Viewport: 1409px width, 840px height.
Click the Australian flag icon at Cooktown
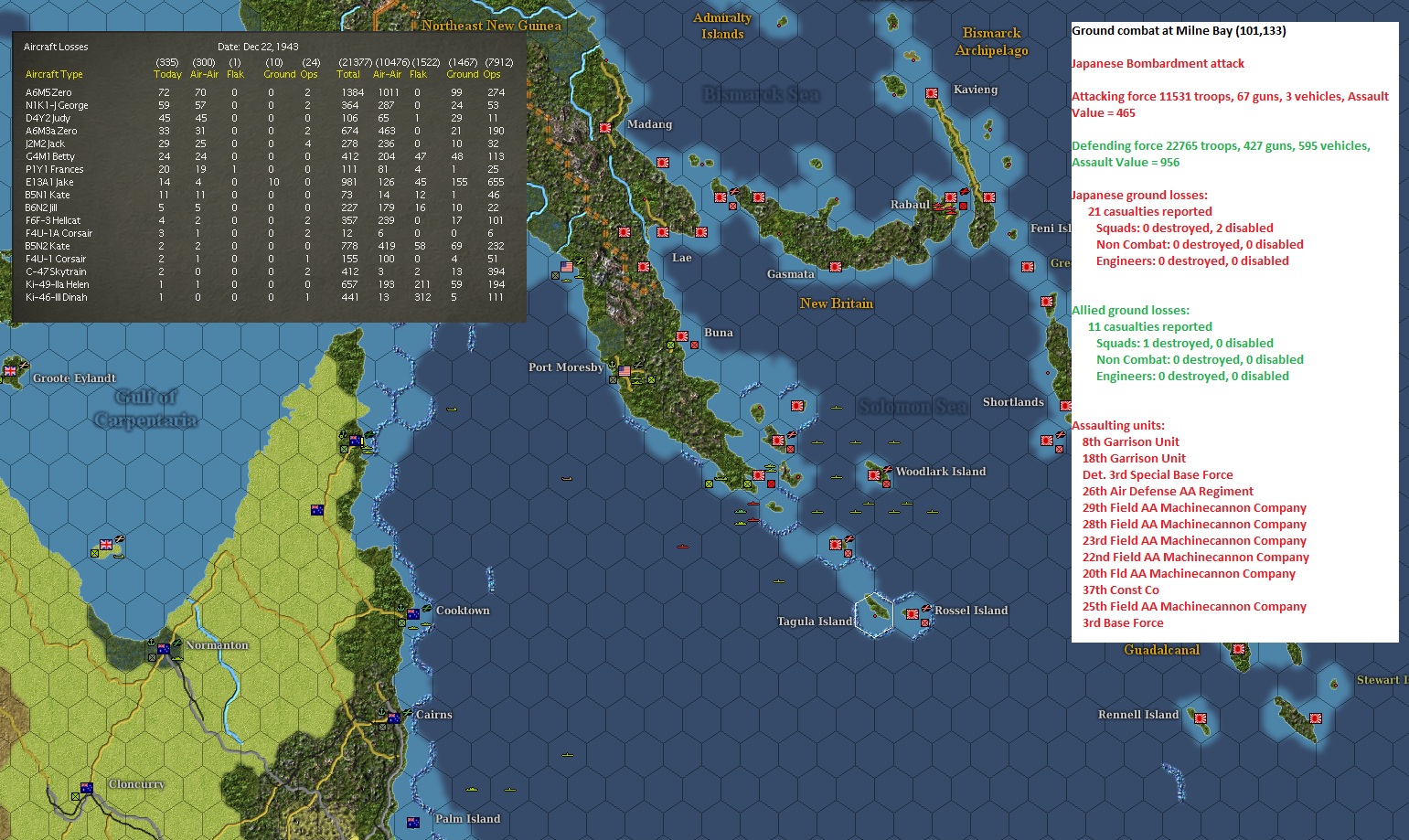[x=413, y=614]
